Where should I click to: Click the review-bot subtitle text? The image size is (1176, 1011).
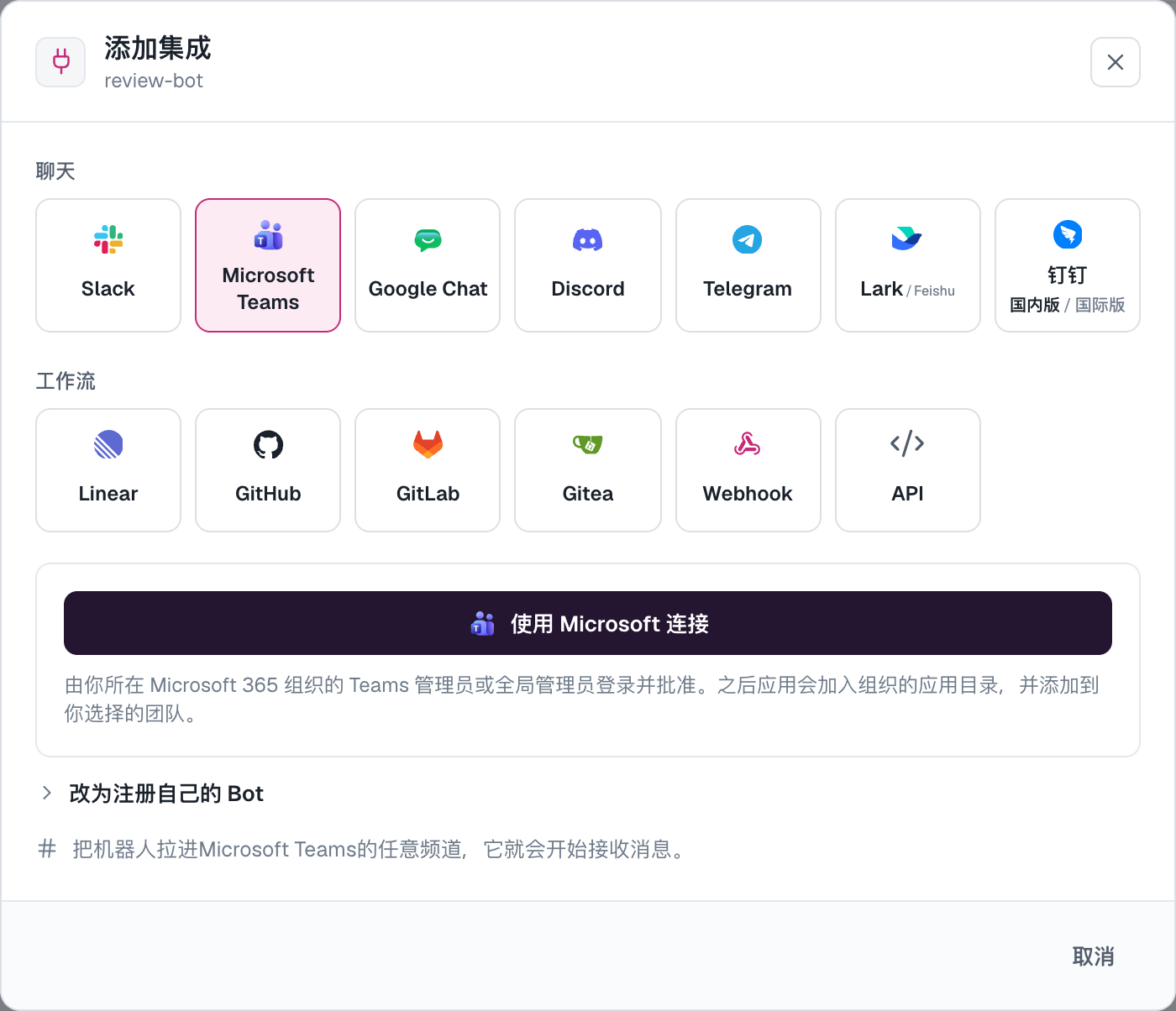[154, 81]
